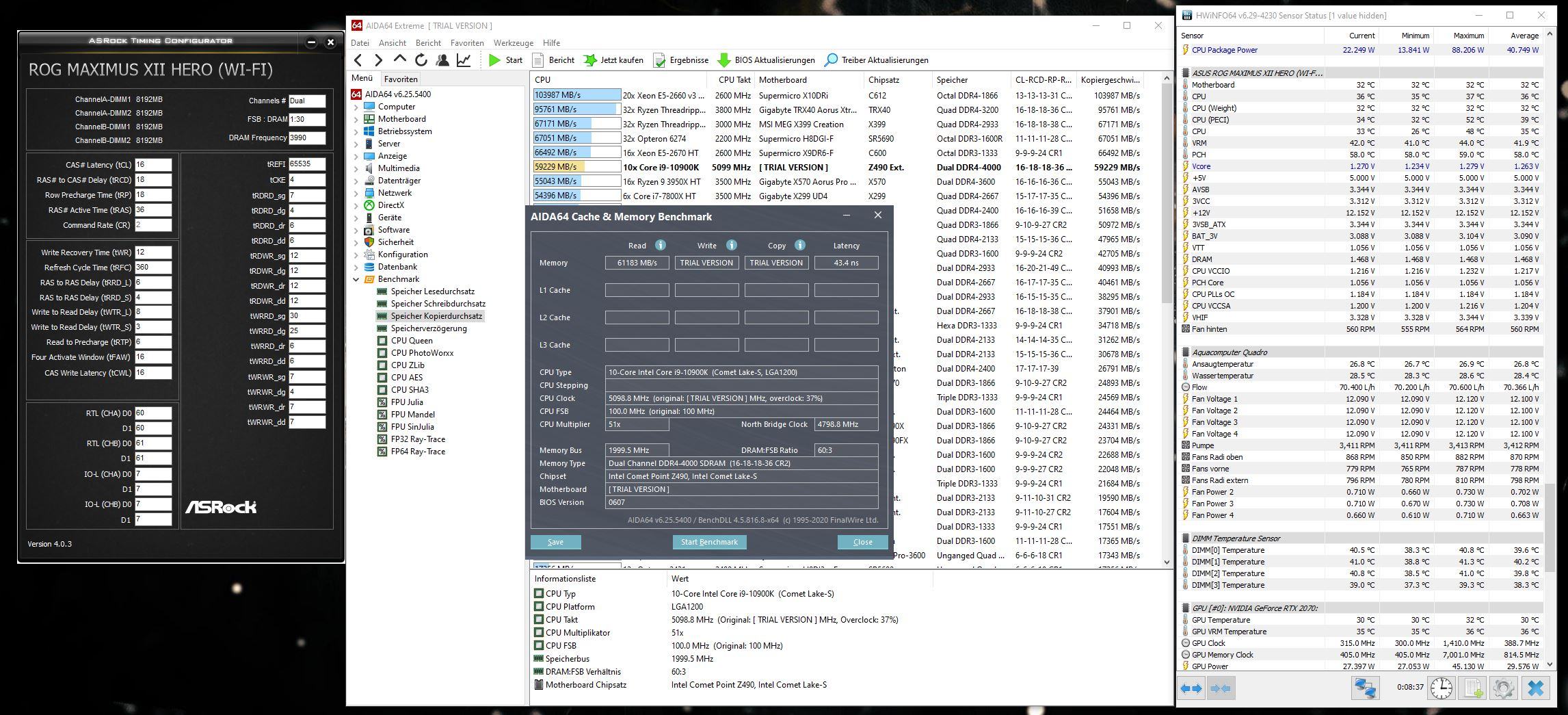Image resolution: width=1568 pixels, height=715 pixels.
Task: Open HWiNFO network monitors icon
Action: (1364, 688)
